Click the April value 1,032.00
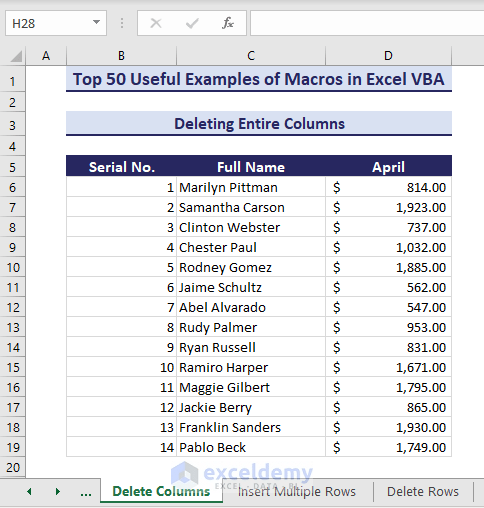The image size is (484, 508). (388, 247)
